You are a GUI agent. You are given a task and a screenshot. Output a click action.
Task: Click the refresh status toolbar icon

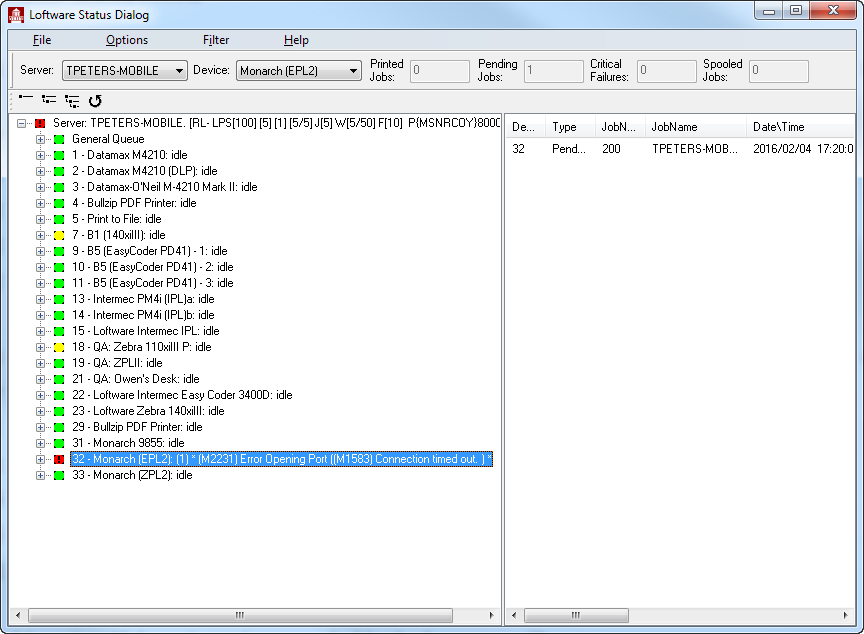pyautogui.click(x=95, y=100)
